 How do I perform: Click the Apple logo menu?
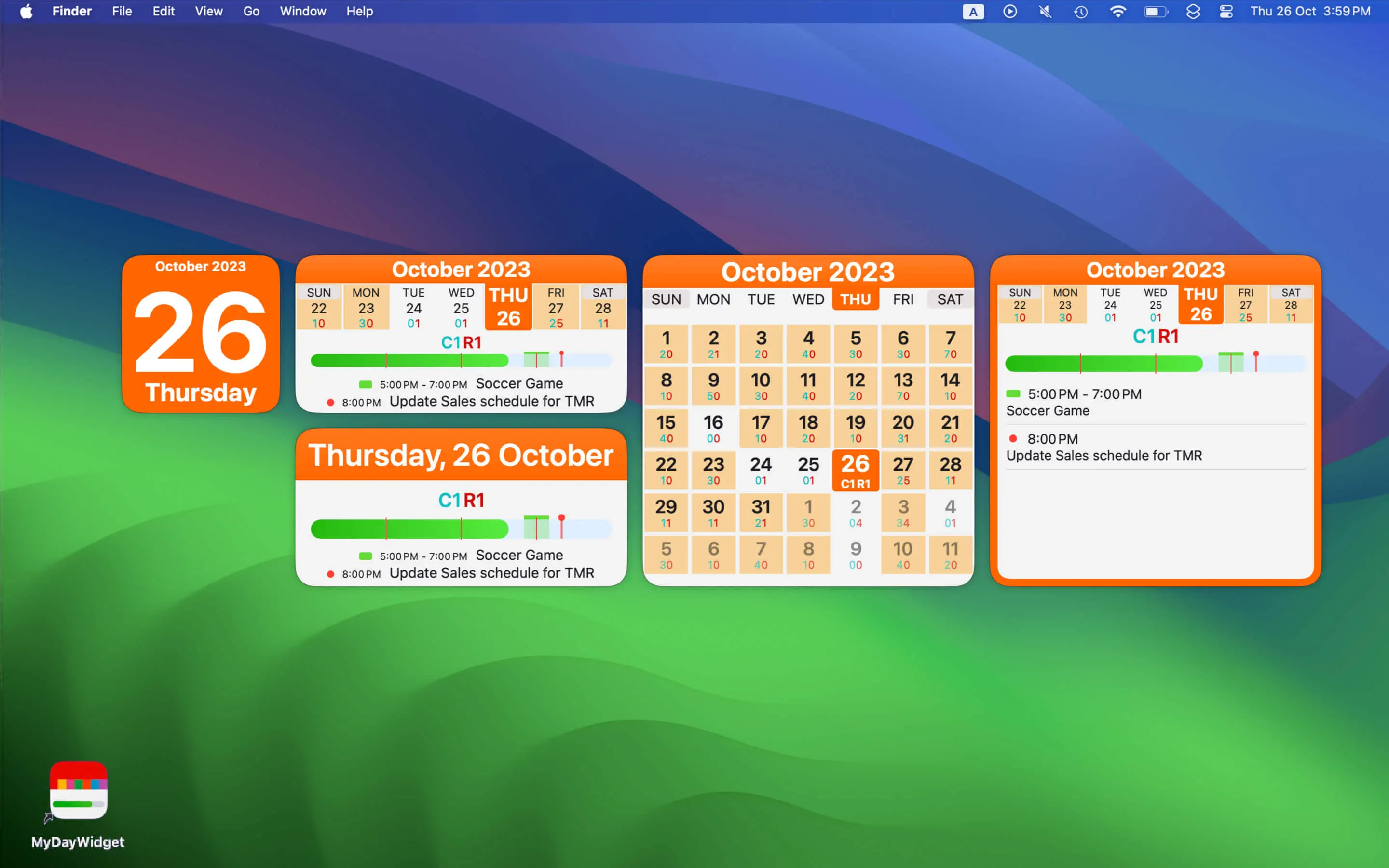(x=26, y=12)
